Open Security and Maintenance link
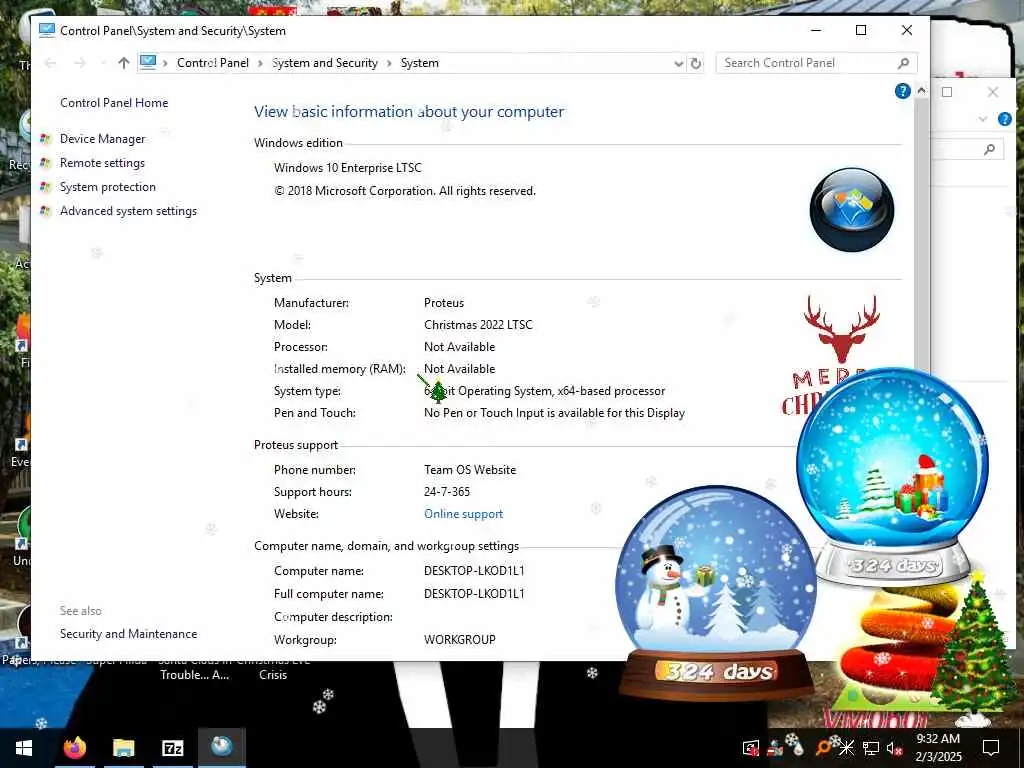1024x768 pixels. (x=128, y=633)
